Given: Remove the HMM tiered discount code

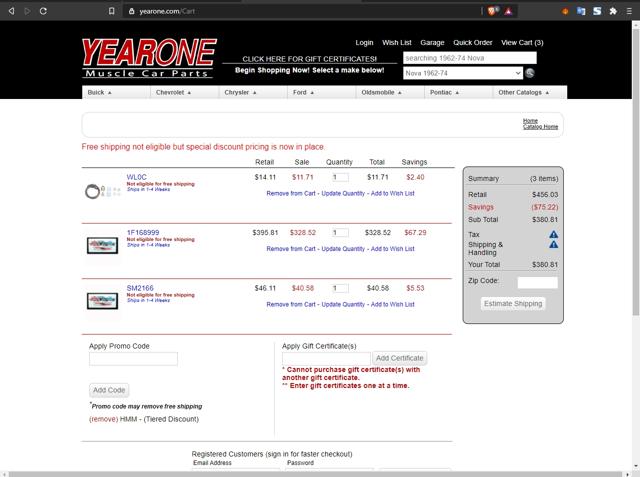Looking at the screenshot, I should point(104,419).
